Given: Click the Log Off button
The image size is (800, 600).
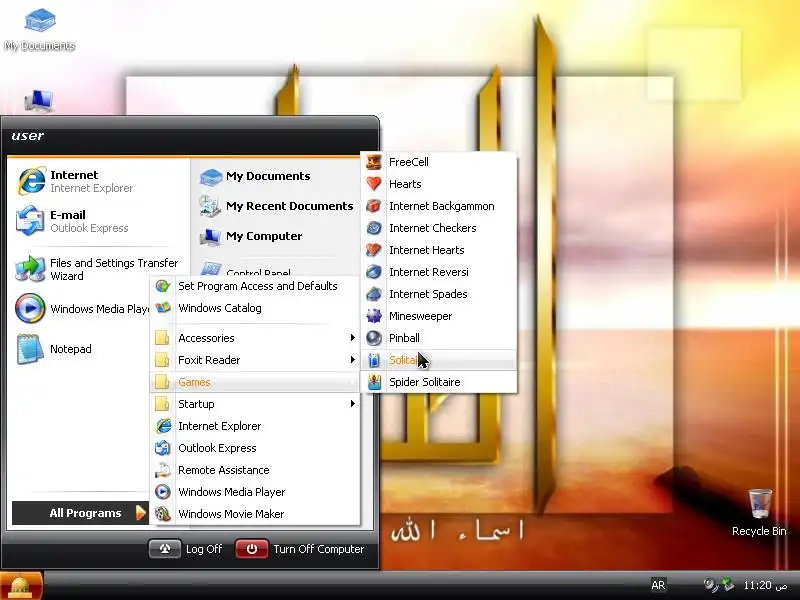Looking at the screenshot, I should [x=187, y=549].
